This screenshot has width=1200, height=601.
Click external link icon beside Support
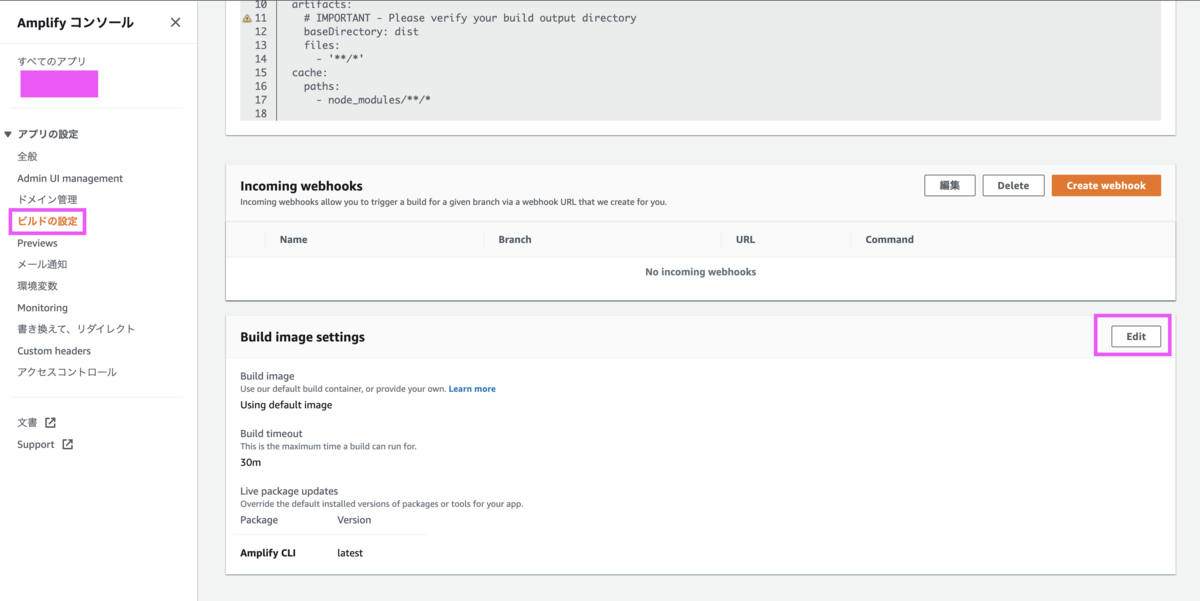pos(68,445)
